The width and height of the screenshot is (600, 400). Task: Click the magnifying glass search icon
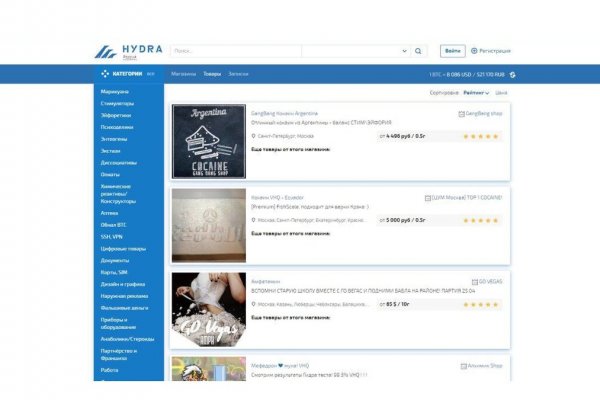tap(419, 51)
